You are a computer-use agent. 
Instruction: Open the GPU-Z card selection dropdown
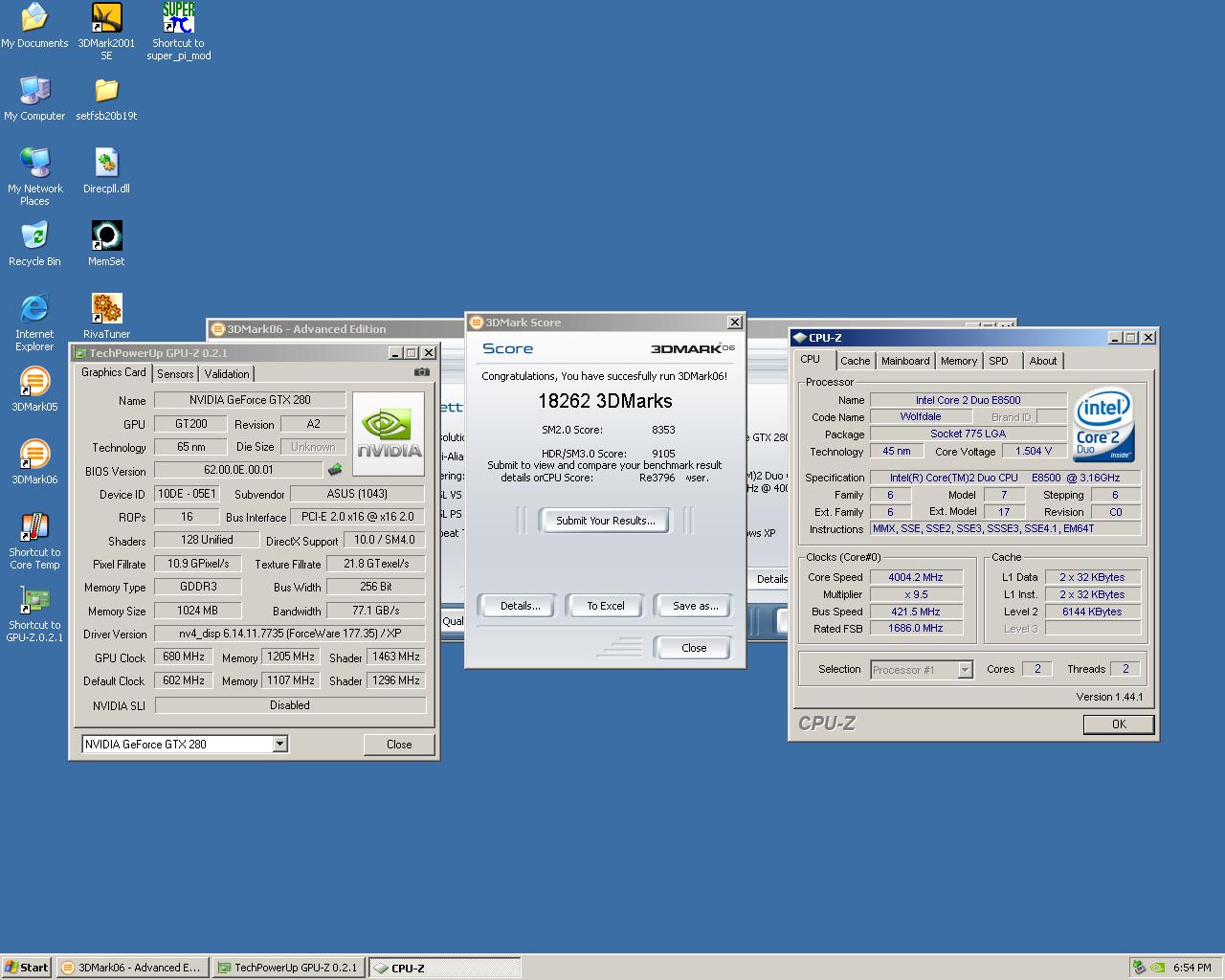tap(279, 744)
